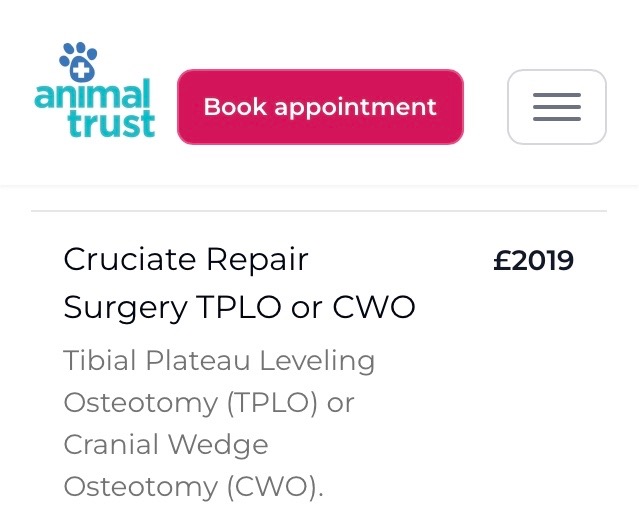Click the middle bar of the hamburger icon
This screenshot has height=526, width=639.
click(x=556, y=107)
